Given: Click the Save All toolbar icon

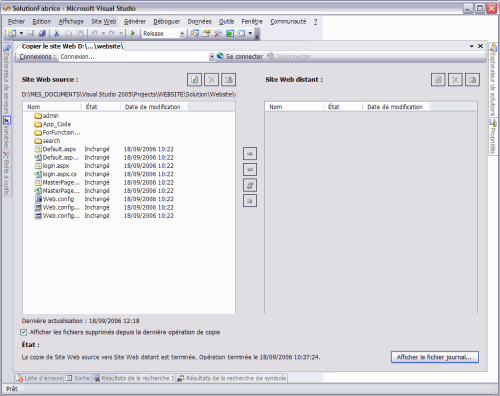Looking at the screenshot, I should coord(42,33).
